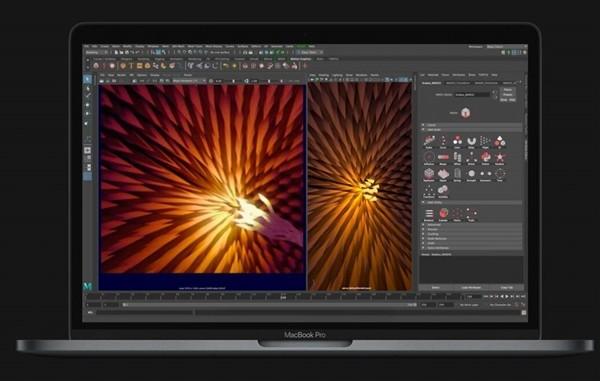Choose the Lasso tool in the toolbox
The height and width of the screenshot is (381, 600).
88,88
